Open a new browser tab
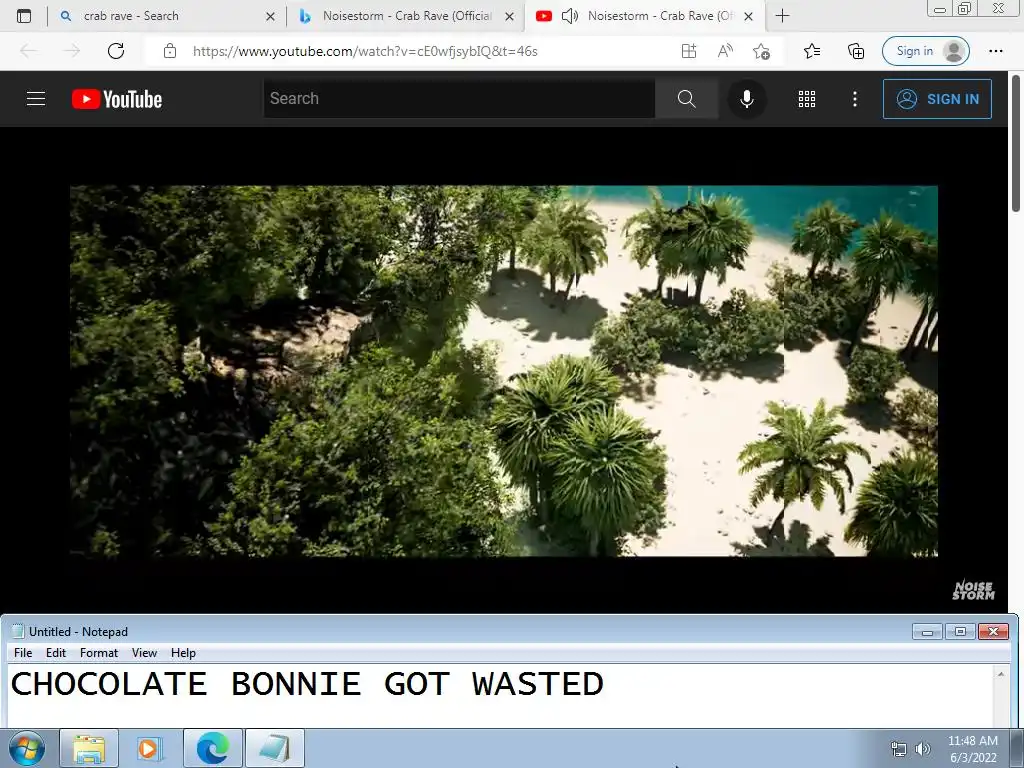Screen dimensions: 1024x768 click(x=782, y=16)
